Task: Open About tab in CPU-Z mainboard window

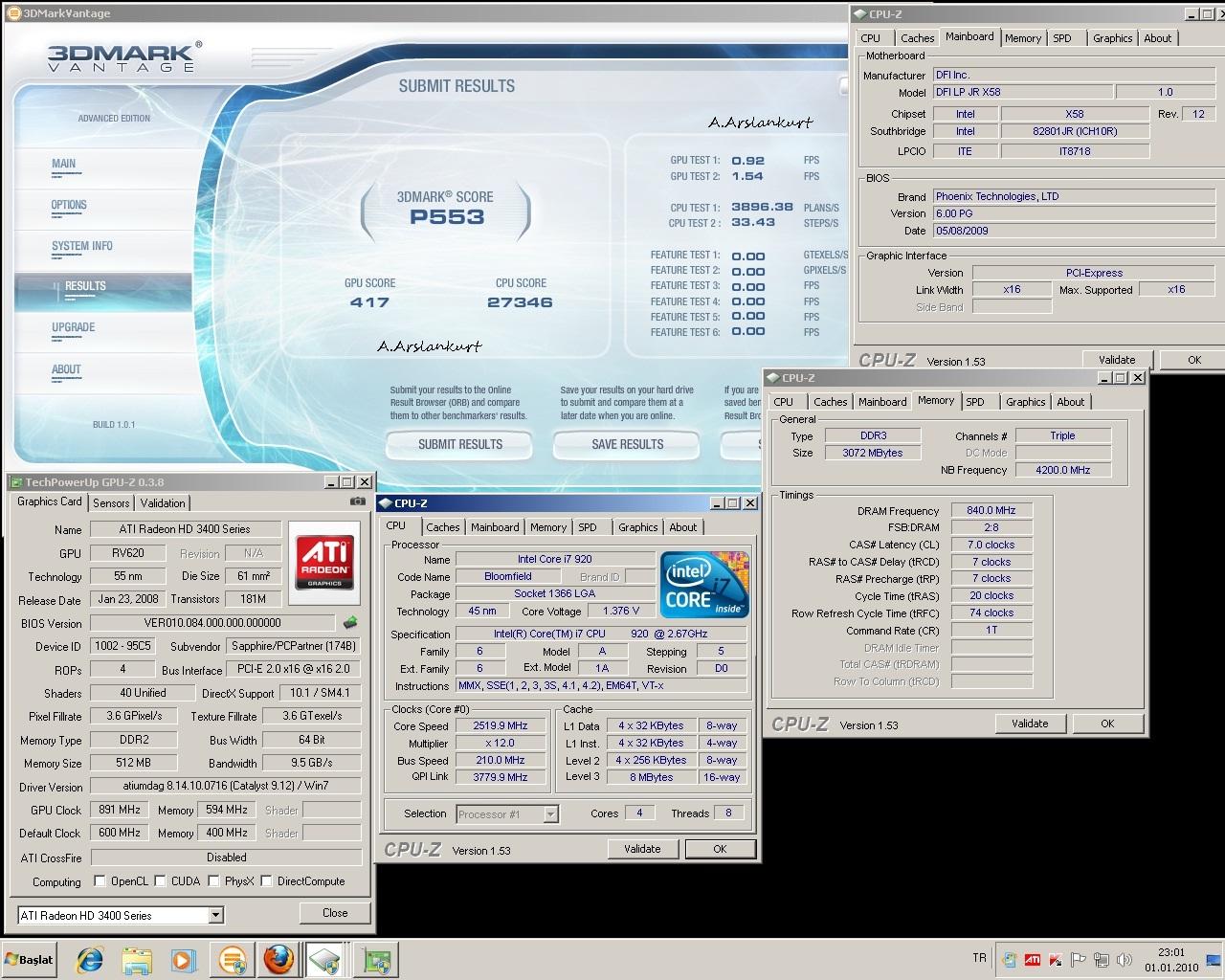Action: [1157, 38]
